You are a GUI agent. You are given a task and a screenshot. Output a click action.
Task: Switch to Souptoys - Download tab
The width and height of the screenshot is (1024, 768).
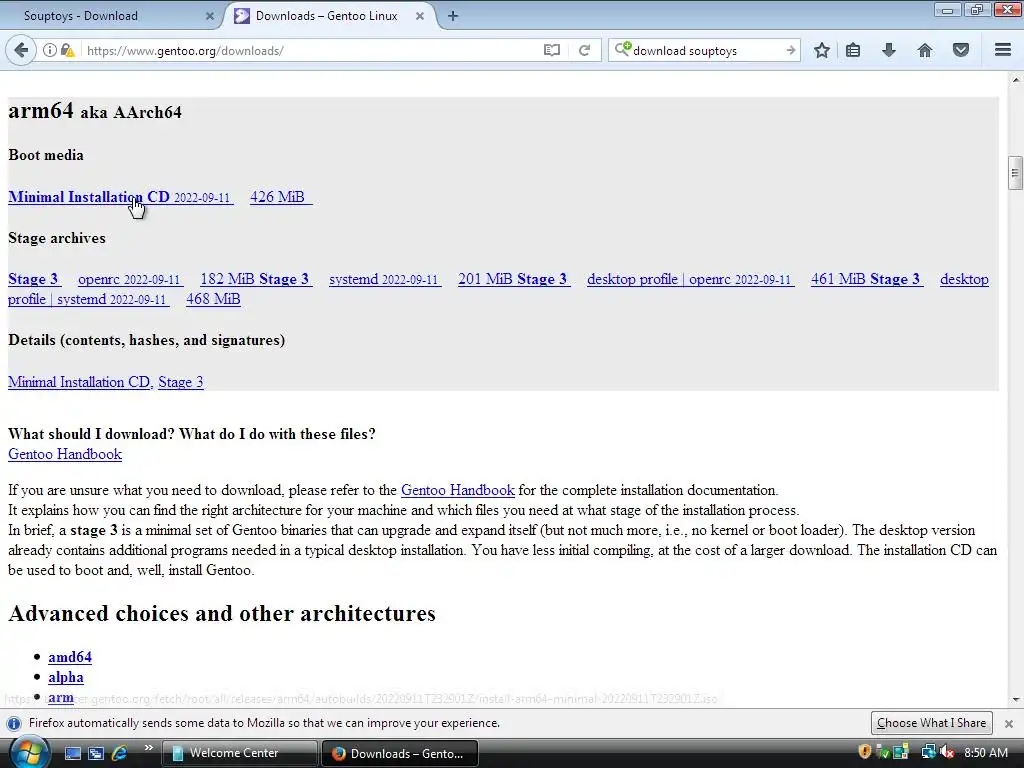point(111,16)
